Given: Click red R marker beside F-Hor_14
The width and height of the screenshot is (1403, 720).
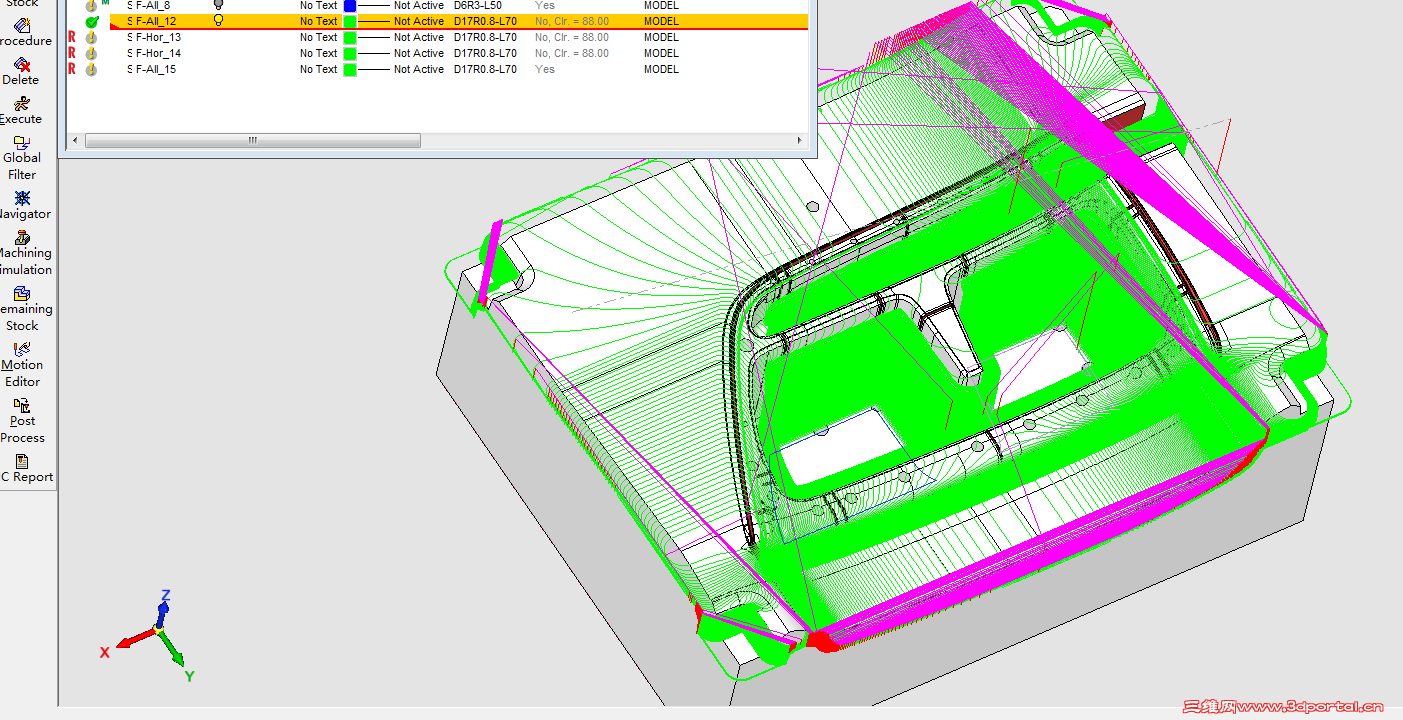Looking at the screenshot, I should pyautogui.click(x=72, y=53).
